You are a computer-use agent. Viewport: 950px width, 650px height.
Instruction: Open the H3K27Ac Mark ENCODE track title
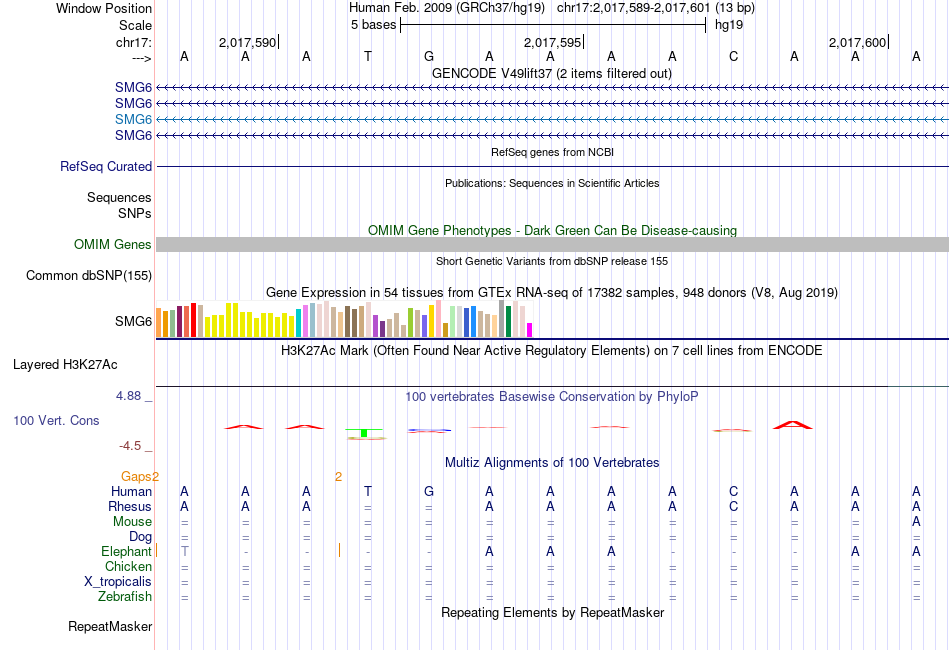click(552, 351)
